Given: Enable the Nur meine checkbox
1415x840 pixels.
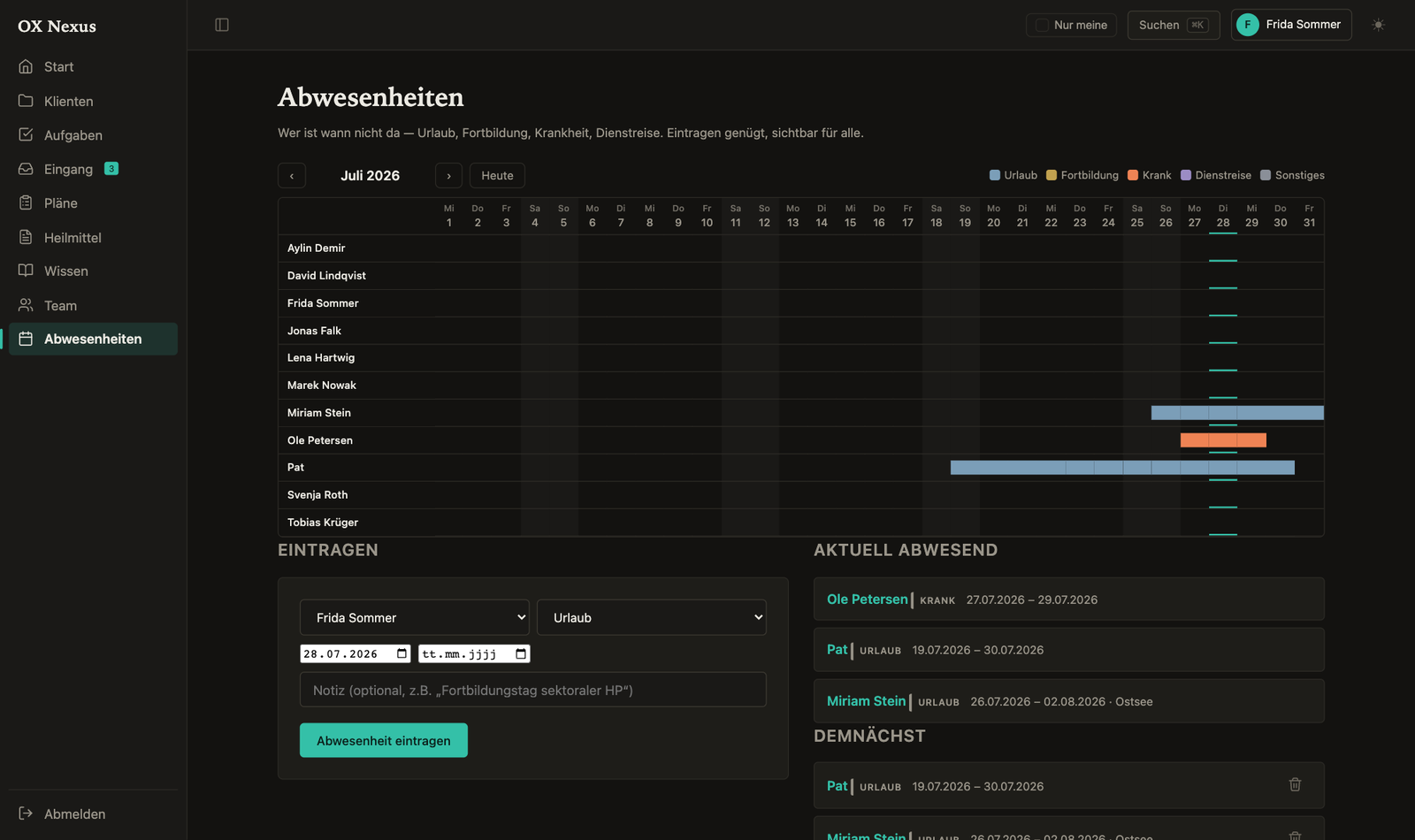Looking at the screenshot, I should pyautogui.click(x=1042, y=25).
